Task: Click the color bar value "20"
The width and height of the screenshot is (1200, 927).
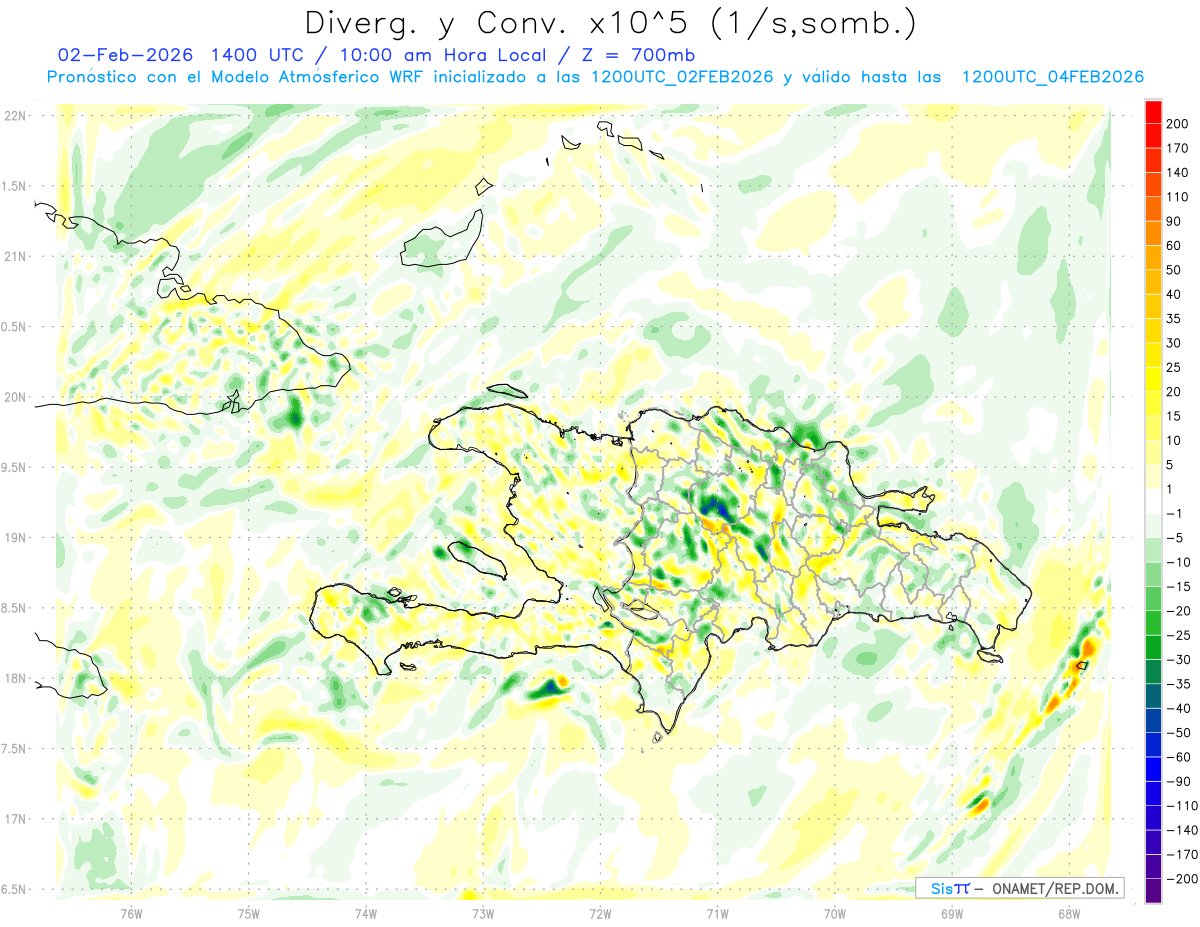Action: [x=1174, y=391]
